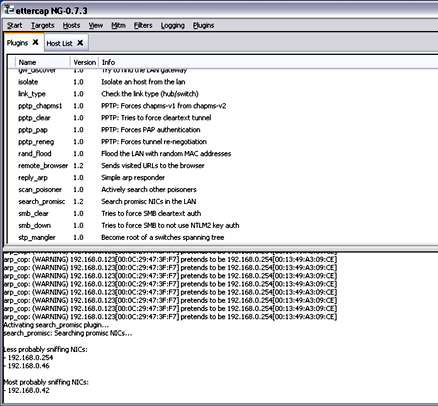438x406 pixels.
Task: Sort plugins by Name column header
Action: point(43,62)
